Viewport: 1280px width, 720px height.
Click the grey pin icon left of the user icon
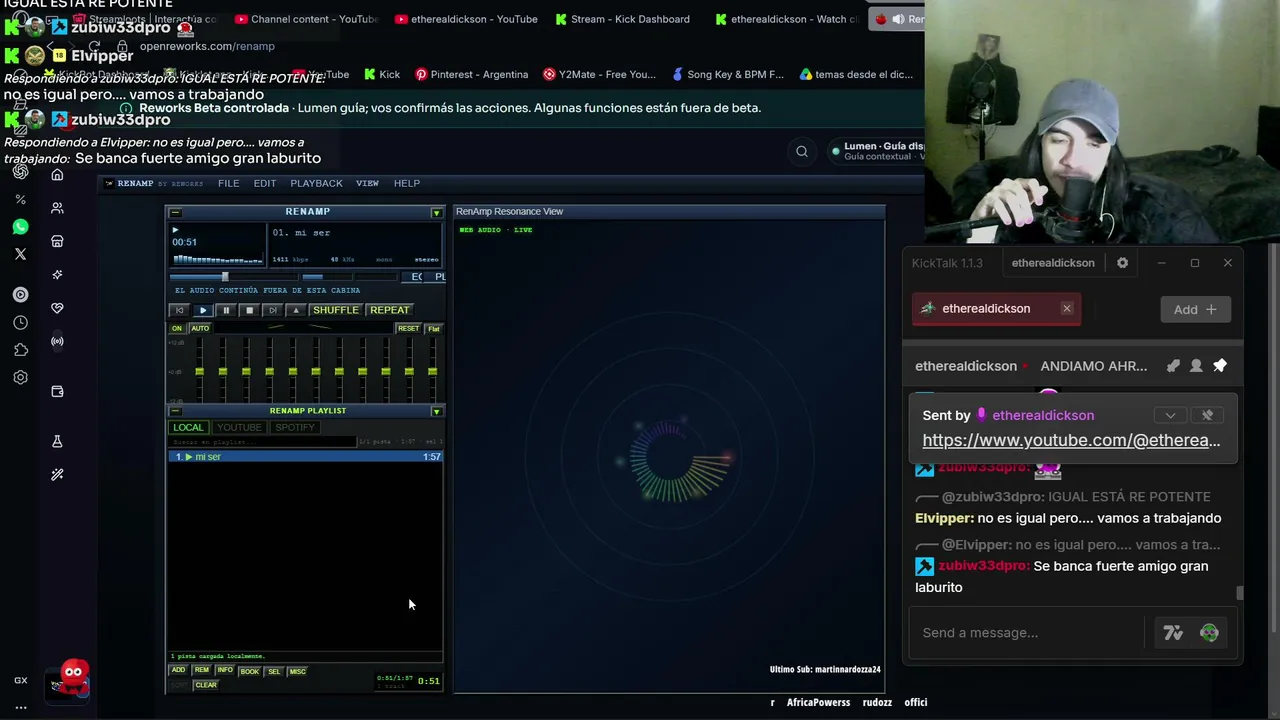1173,366
